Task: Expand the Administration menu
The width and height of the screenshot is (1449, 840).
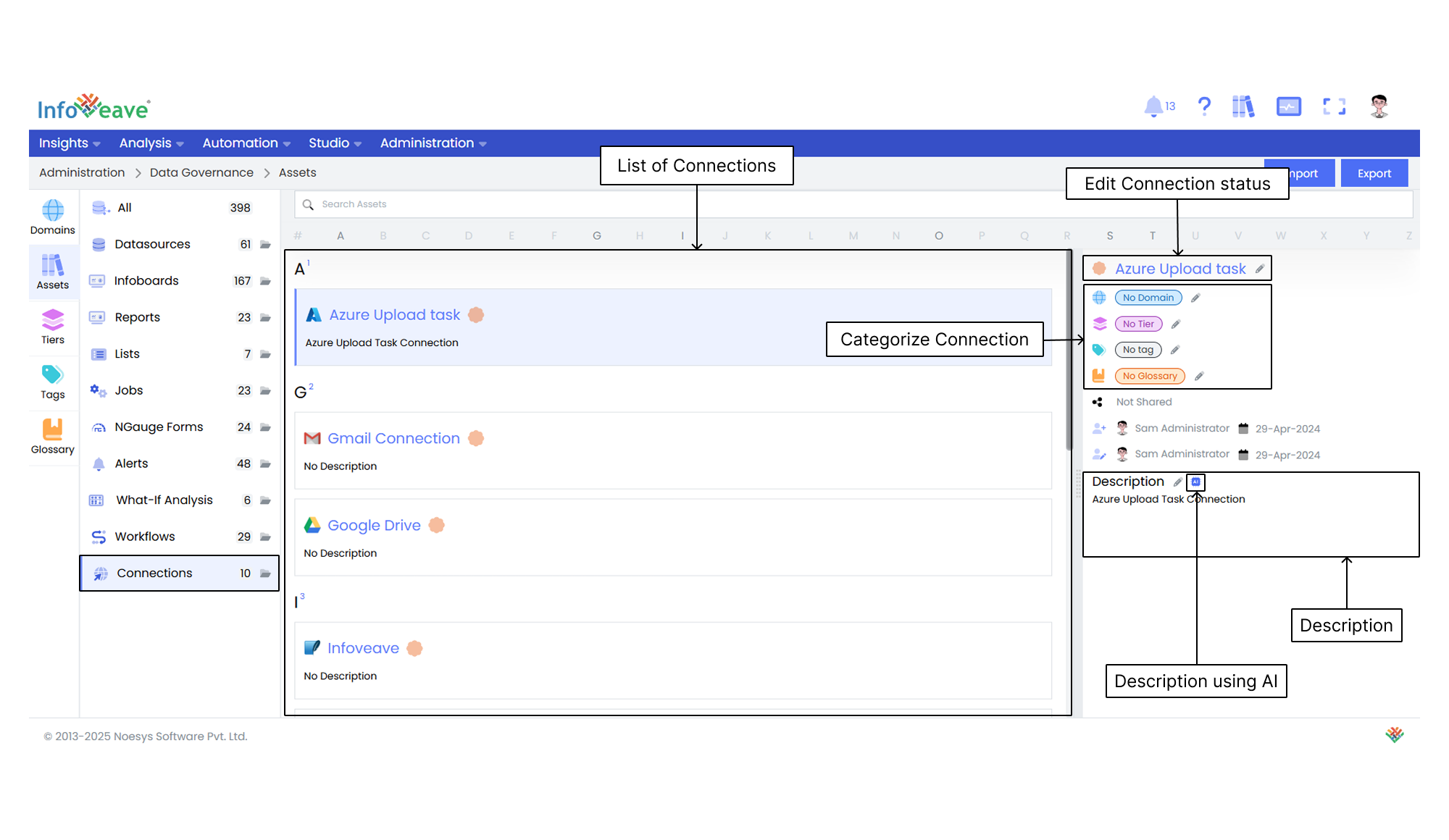Action: pyautogui.click(x=433, y=143)
